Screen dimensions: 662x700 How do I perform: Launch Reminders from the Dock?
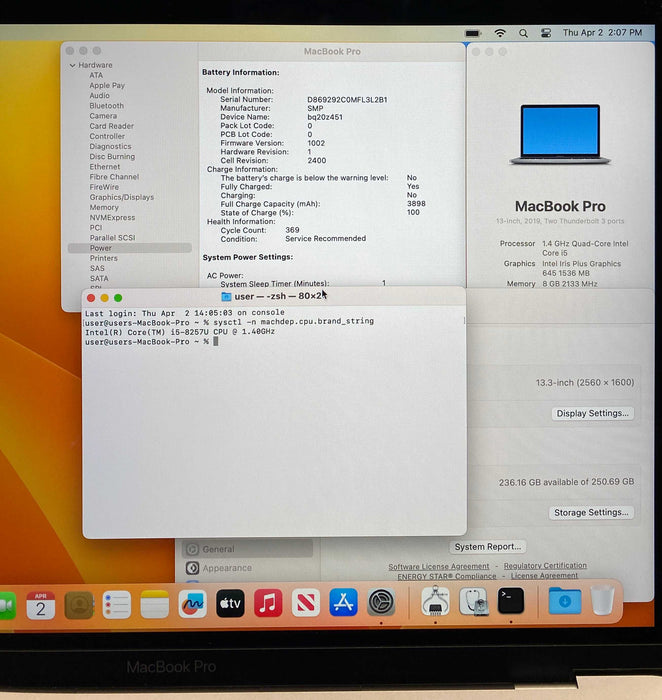click(x=117, y=604)
